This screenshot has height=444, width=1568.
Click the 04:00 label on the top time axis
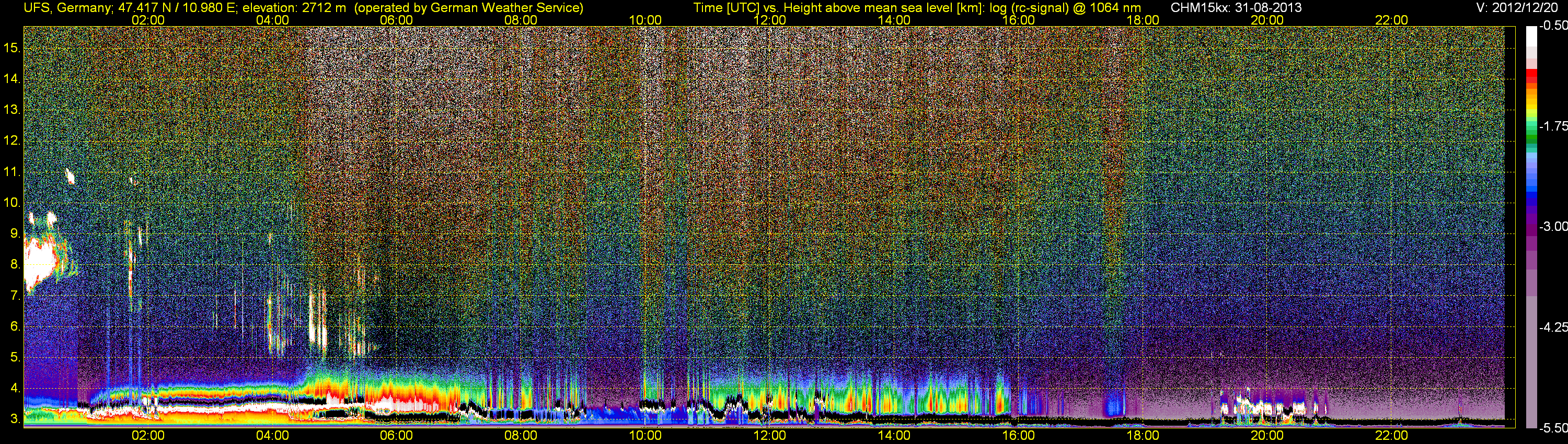point(272,20)
